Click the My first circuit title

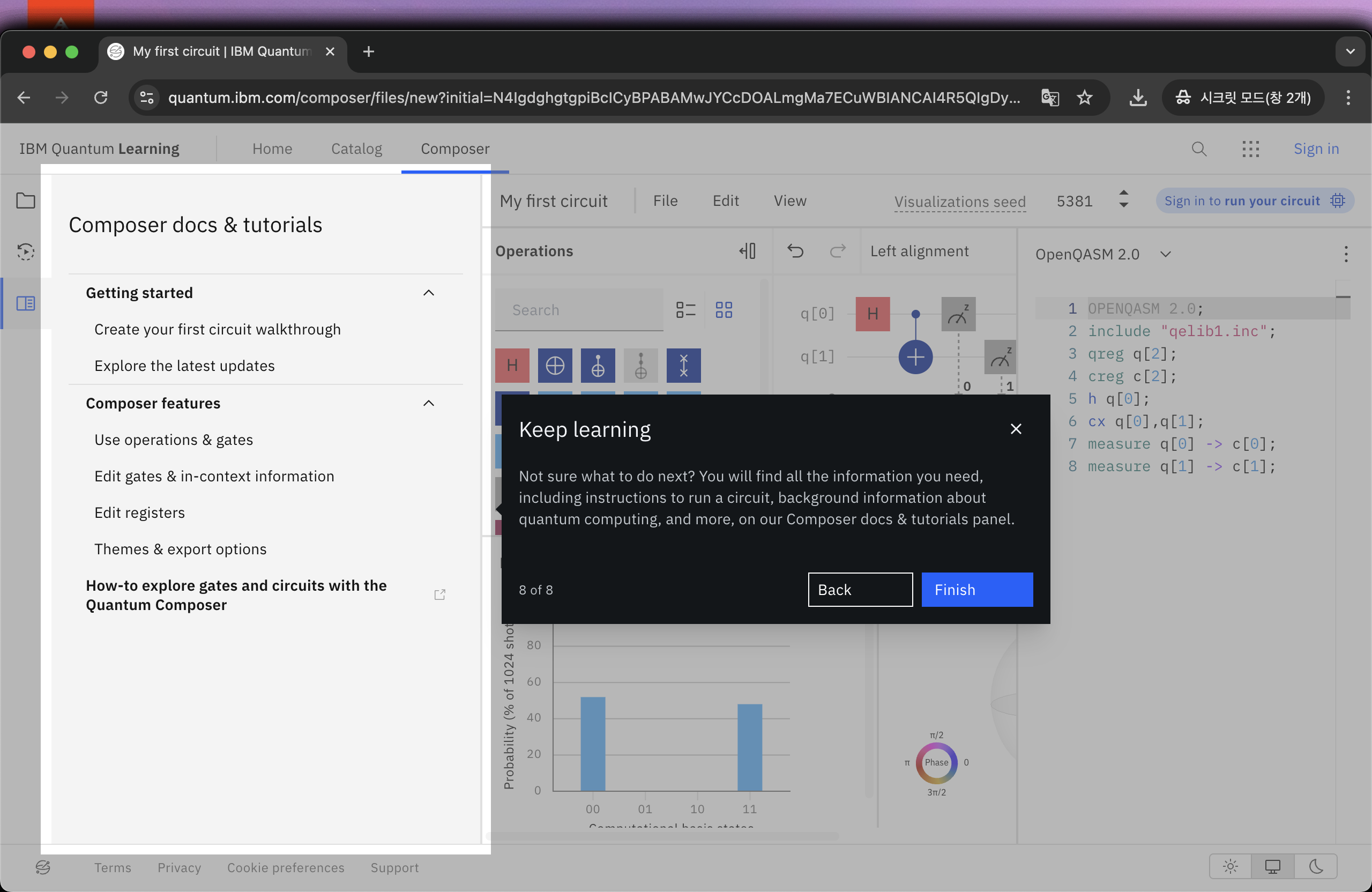click(554, 200)
